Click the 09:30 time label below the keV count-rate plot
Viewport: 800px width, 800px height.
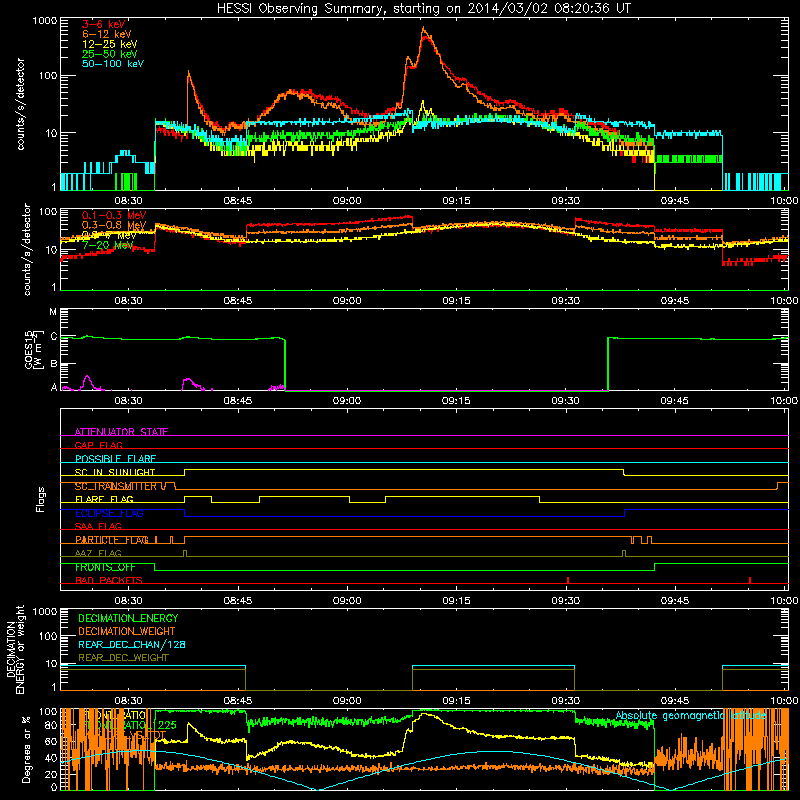(565, 201)
